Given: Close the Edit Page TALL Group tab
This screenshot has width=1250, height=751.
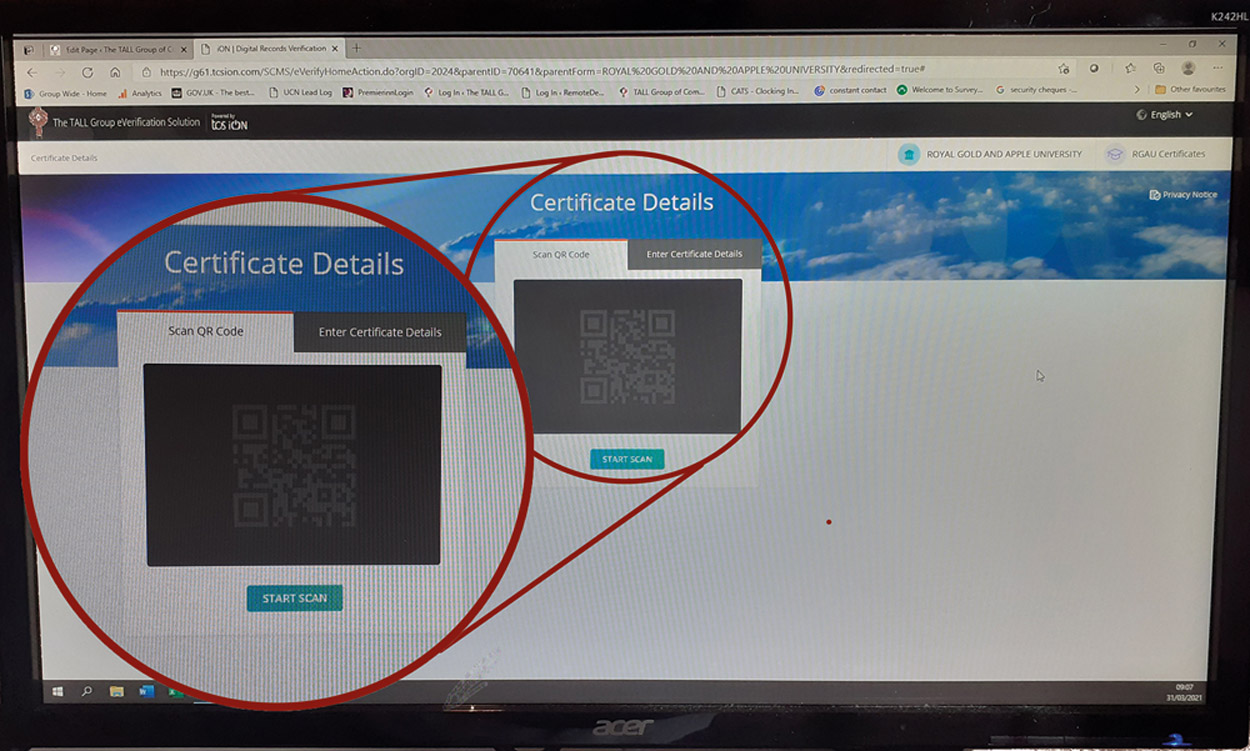Looking at the screenshot, I should pos(183,49).
